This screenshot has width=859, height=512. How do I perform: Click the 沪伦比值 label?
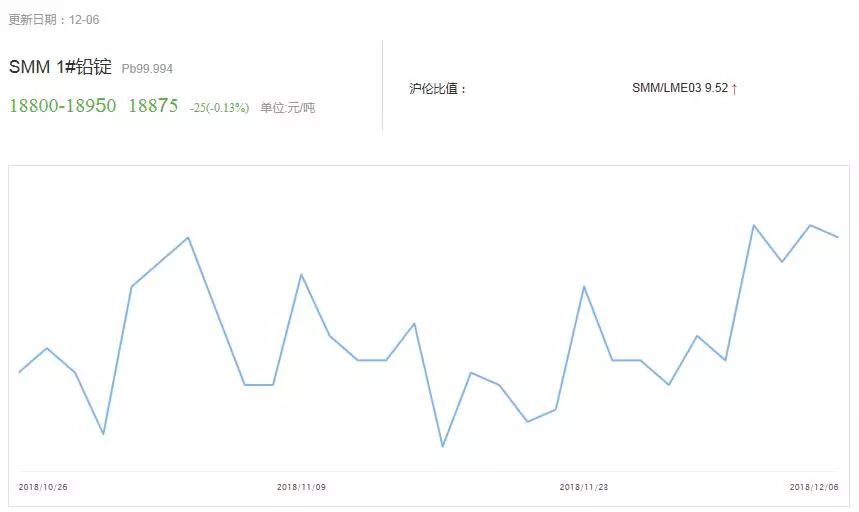pyautogui.click(x=438, y=89)
